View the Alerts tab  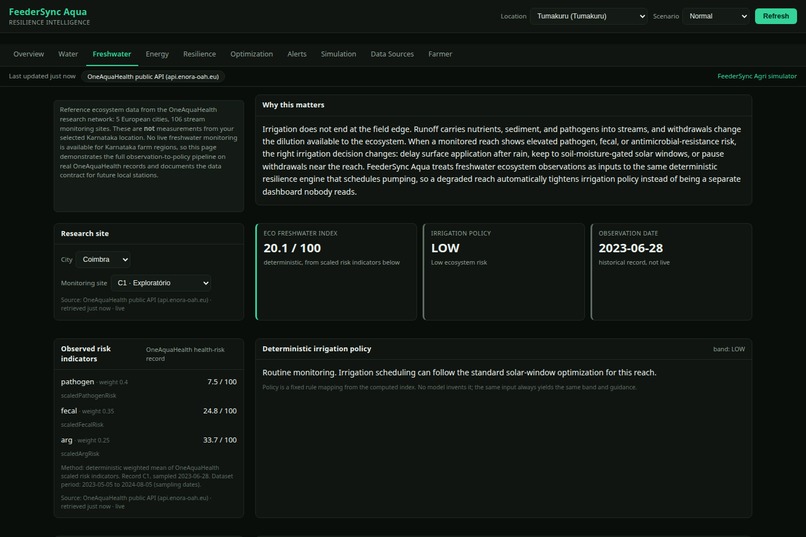297,54
